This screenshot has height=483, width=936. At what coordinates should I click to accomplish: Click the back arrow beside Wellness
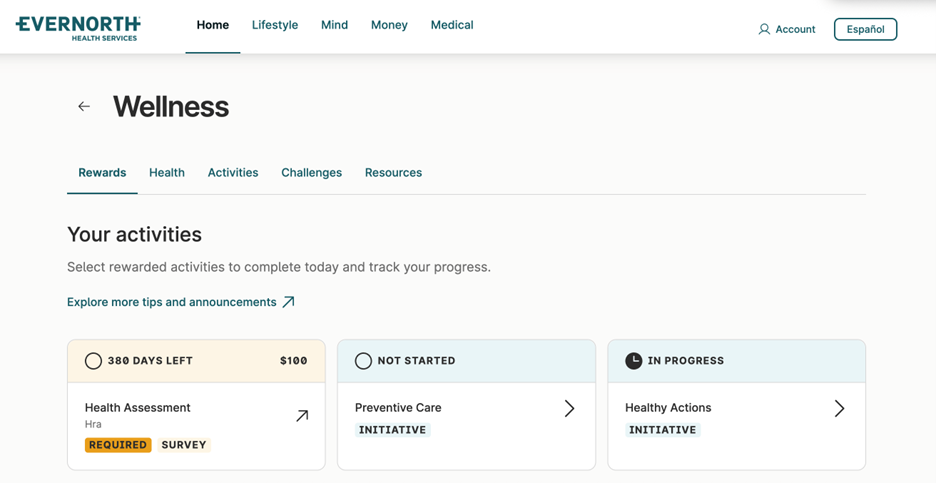point(84,106)
